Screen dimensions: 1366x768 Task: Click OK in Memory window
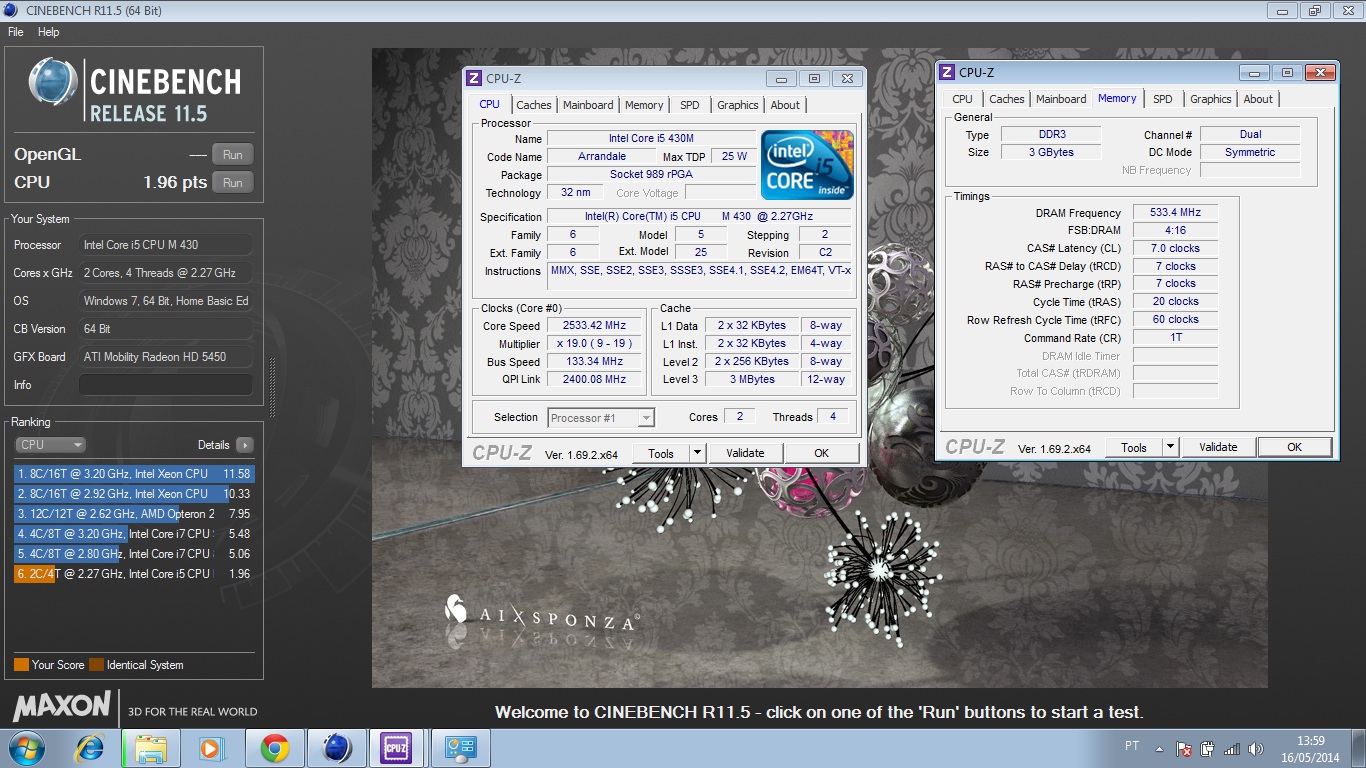[x=1294, y=447]
